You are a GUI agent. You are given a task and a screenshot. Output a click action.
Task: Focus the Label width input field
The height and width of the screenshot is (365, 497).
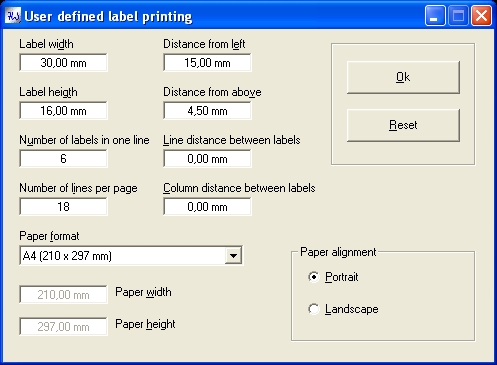tap(63, 63)
